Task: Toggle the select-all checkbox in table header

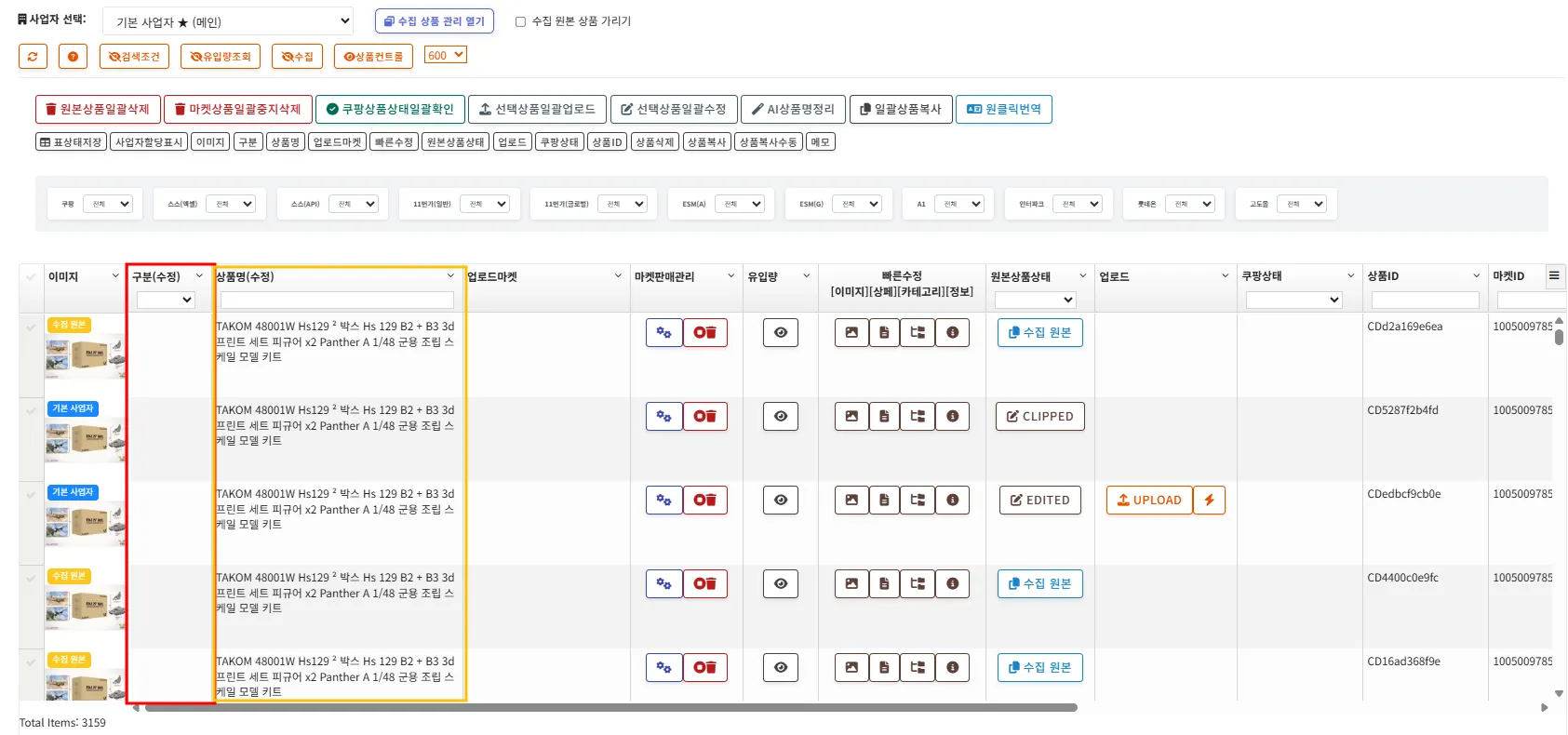Action: pos(31,276)
